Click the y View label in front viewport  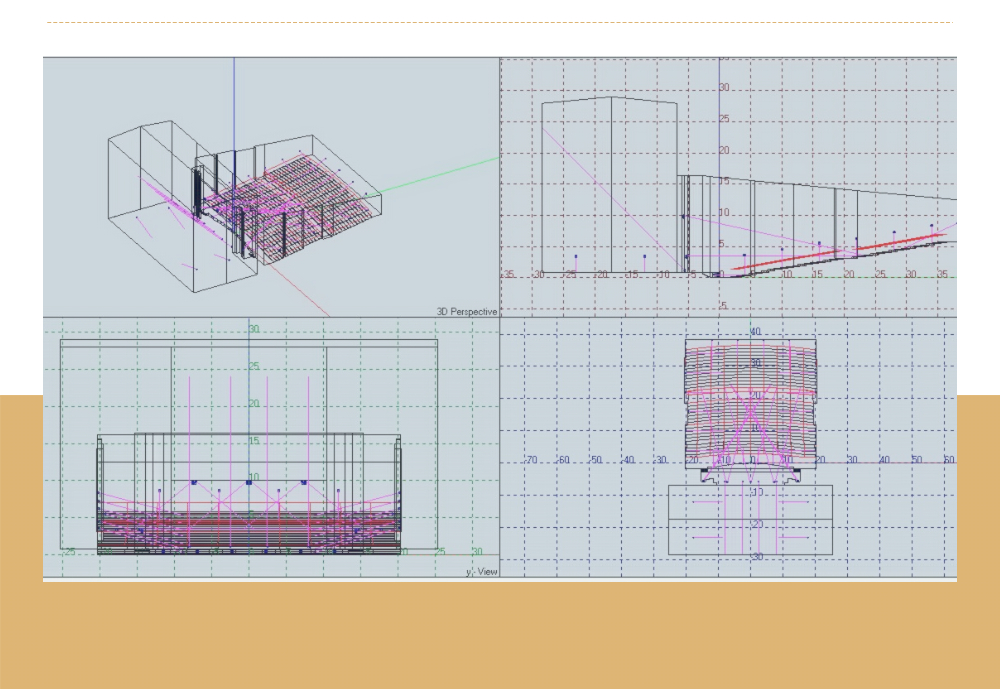tap(481, 572)
